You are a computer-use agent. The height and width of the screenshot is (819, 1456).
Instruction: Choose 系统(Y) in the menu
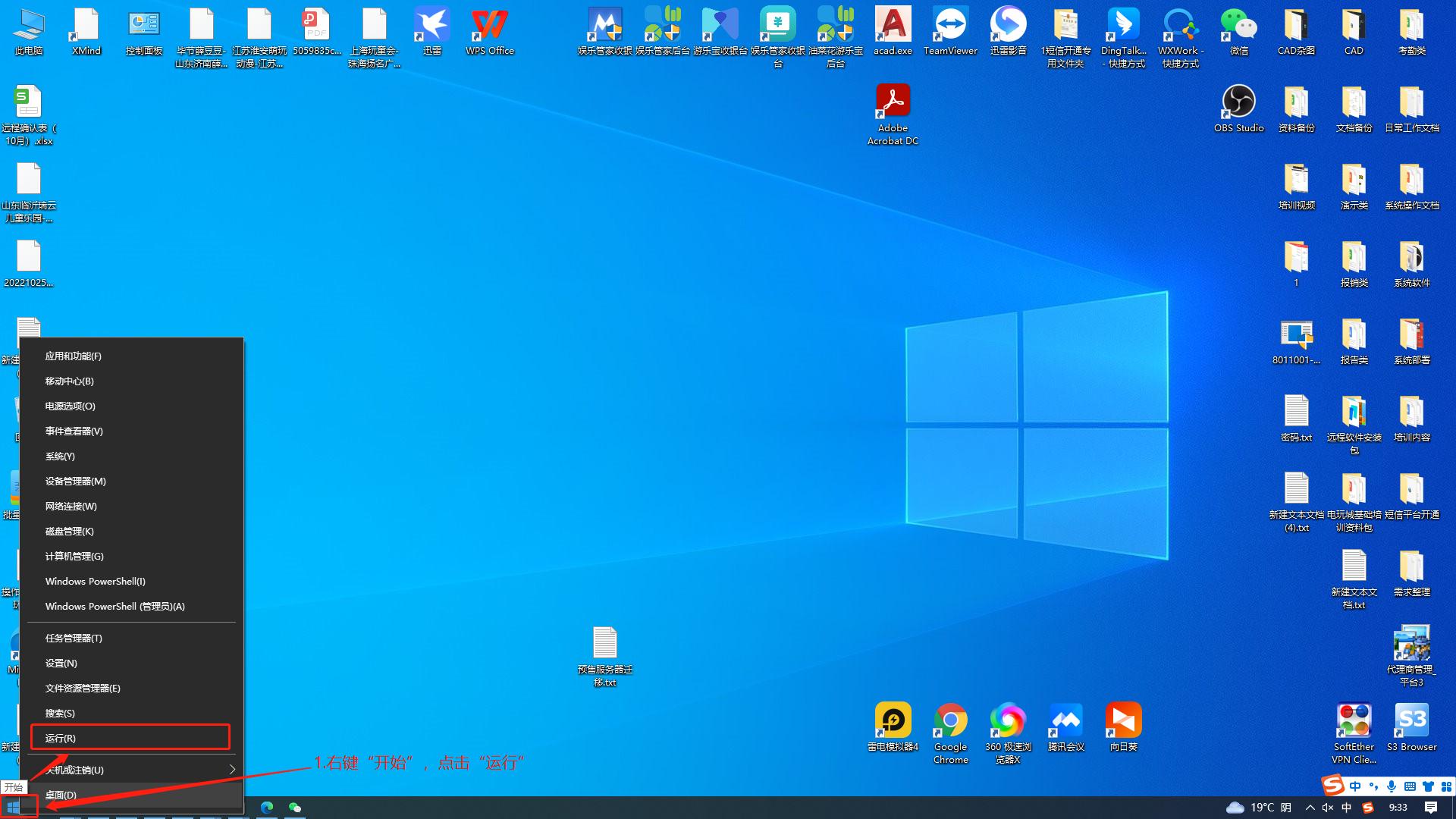(131, 456)
